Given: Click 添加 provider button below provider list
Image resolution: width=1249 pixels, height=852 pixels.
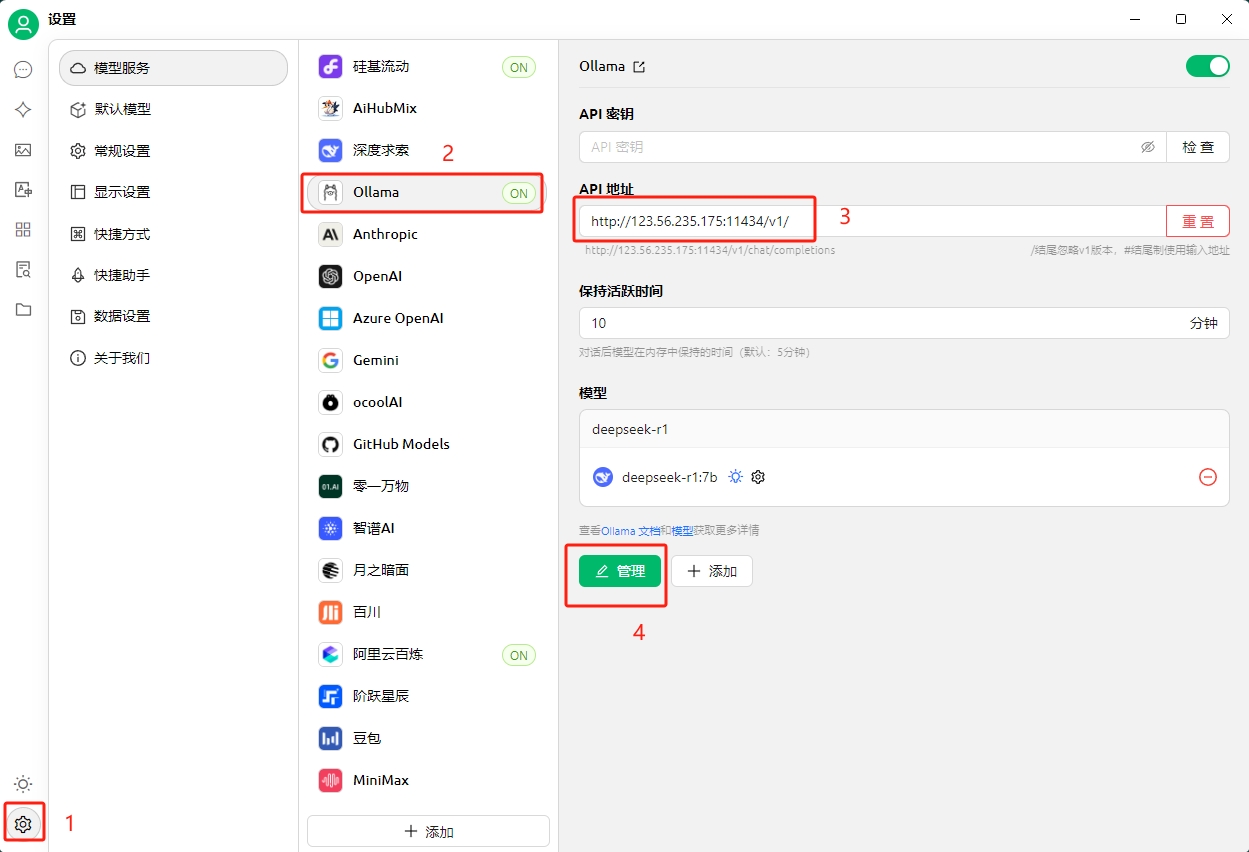Looking at the screenshot, I should (428, 831).
